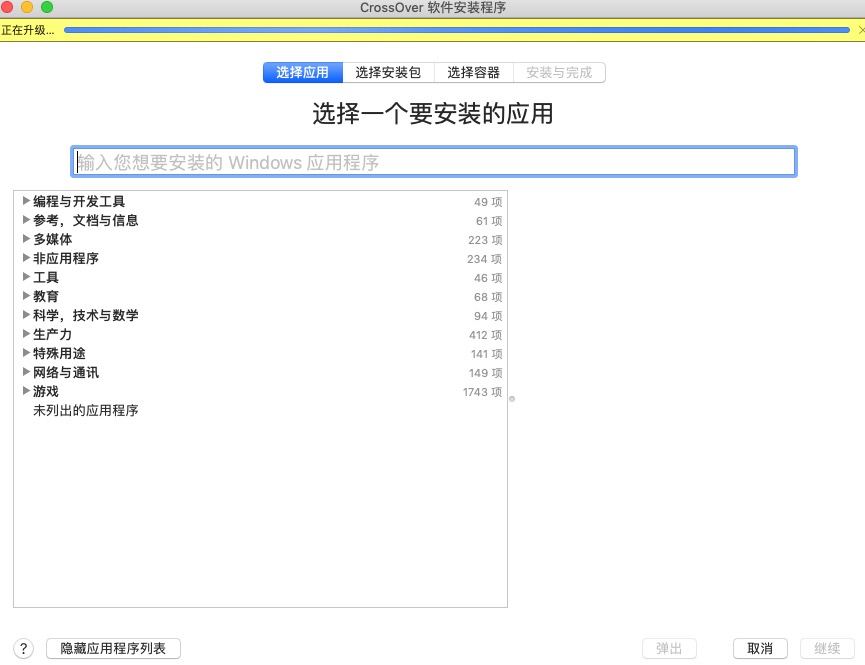This screenshot has height=665, width=865.
Task: Expand the 参考，文档与信息 category
Action: coord(26,220)
